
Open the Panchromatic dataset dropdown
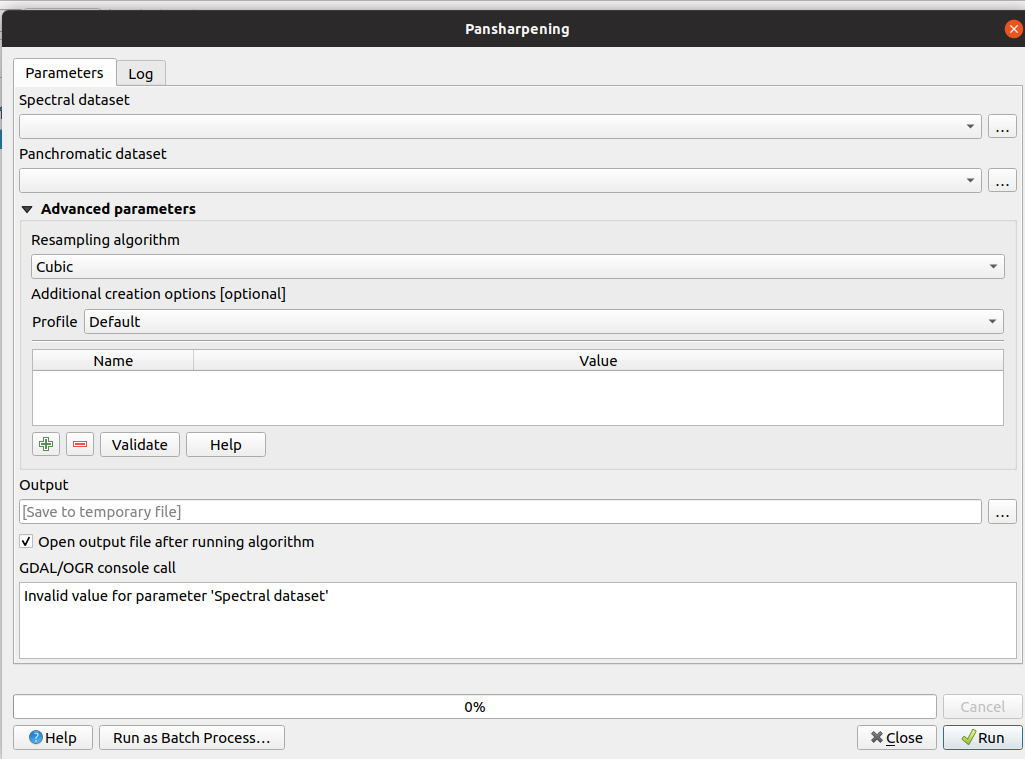[970, 181]
